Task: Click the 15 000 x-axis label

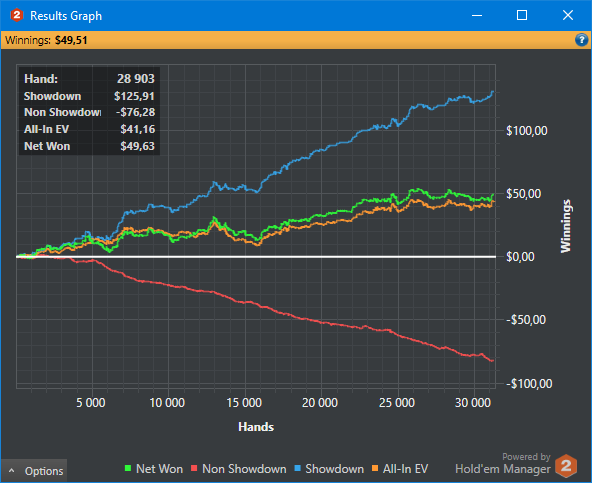Action: pyautogui.click(x=244, y=403)
